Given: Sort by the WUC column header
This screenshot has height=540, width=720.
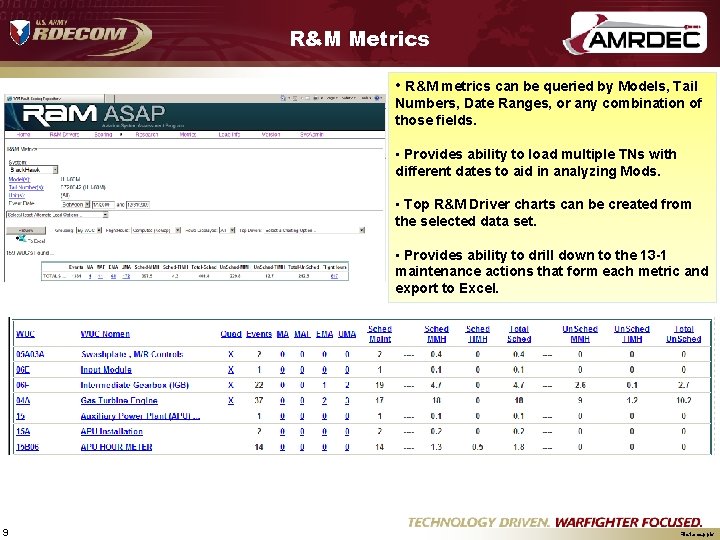Looking at the screenshot, I should 25,334.
